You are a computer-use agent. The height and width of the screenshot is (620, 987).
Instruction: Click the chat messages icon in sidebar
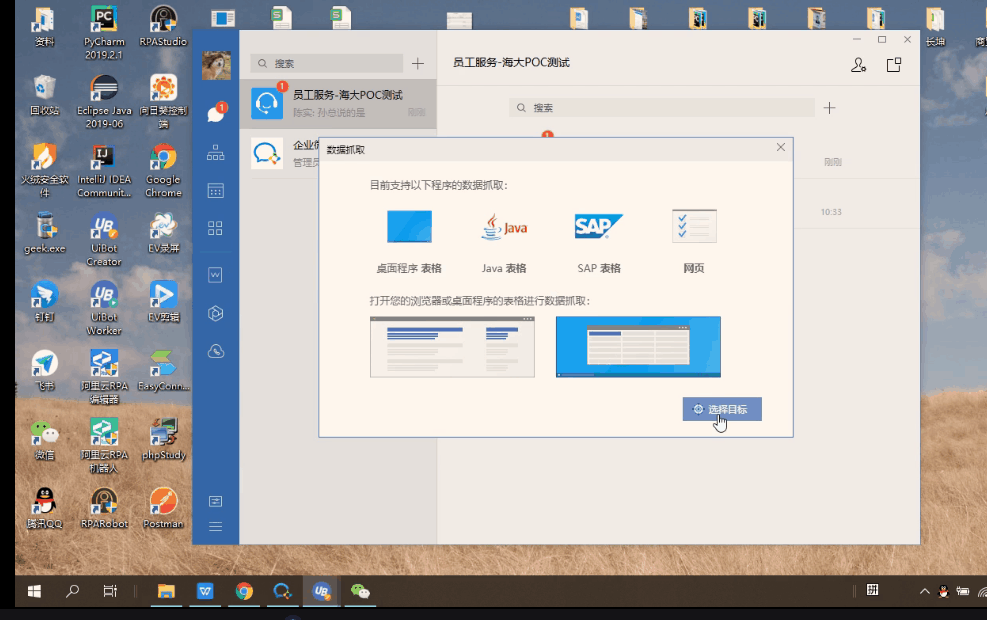click(215, 114)
